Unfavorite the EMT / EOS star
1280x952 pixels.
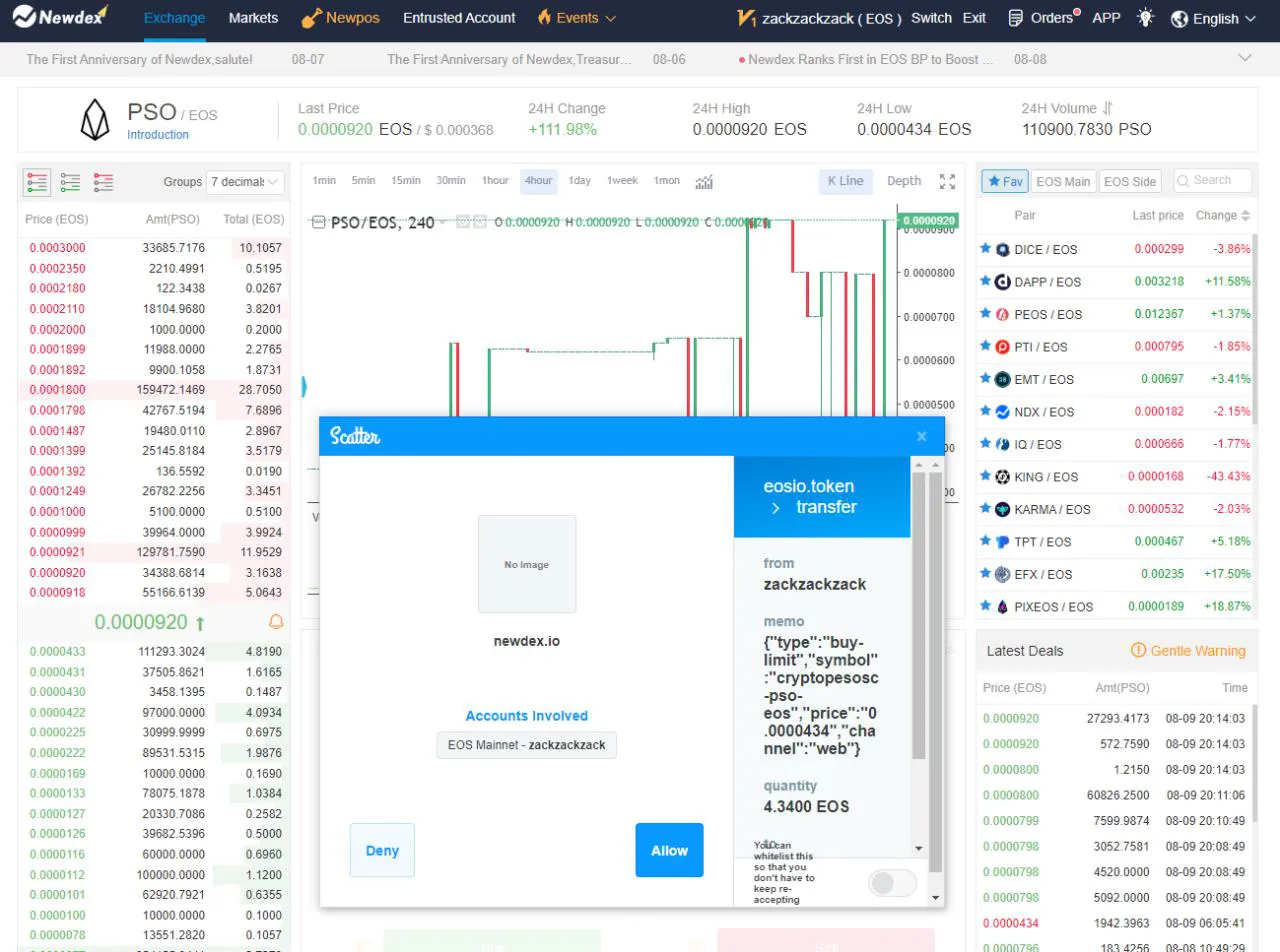click(x=985, y=379)
